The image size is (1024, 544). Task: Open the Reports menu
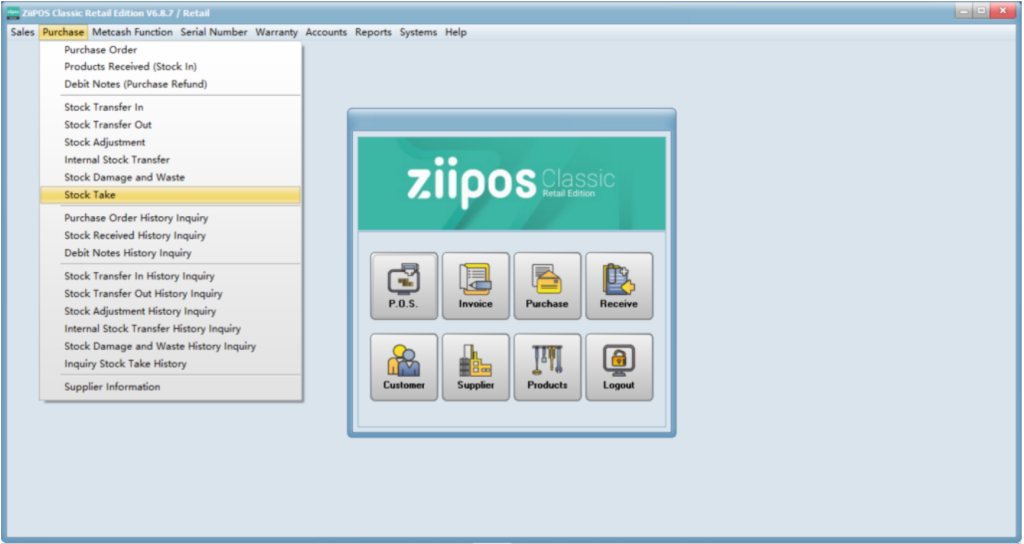pyautogui.click(x=373, y=32)
